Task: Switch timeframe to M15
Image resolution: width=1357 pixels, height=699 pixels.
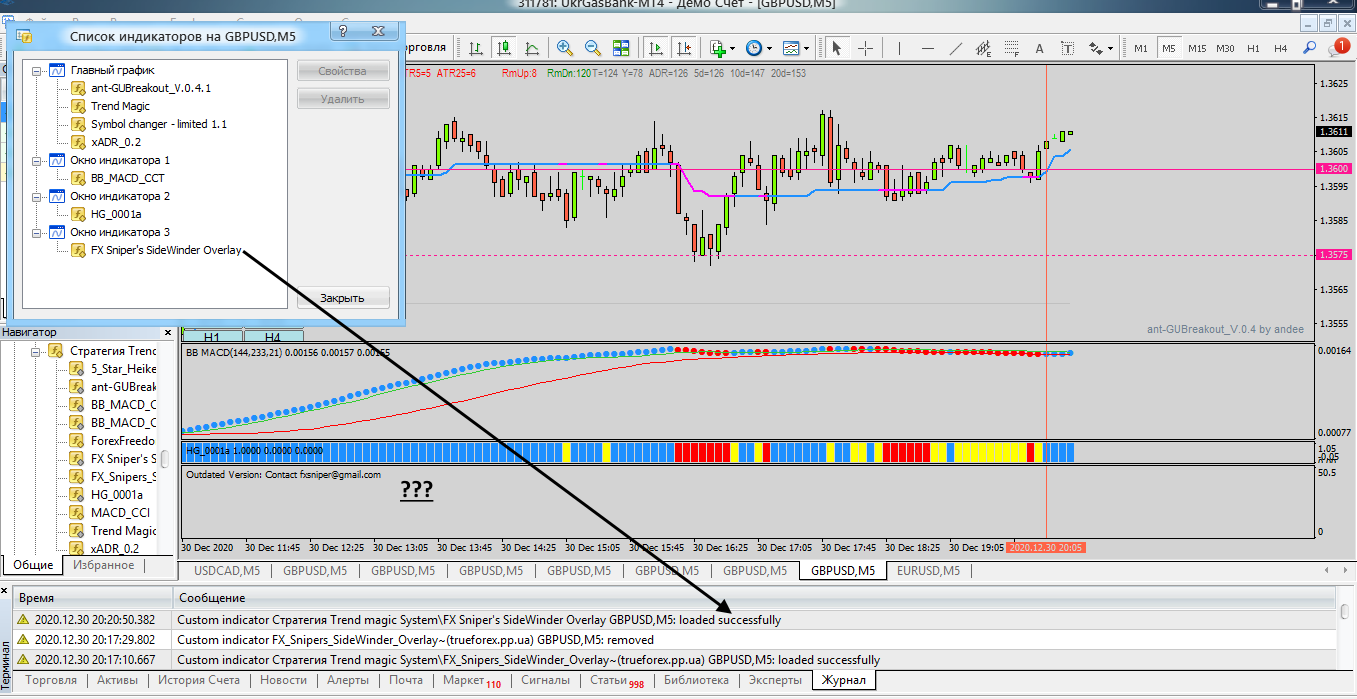Action: (1196, 48)
